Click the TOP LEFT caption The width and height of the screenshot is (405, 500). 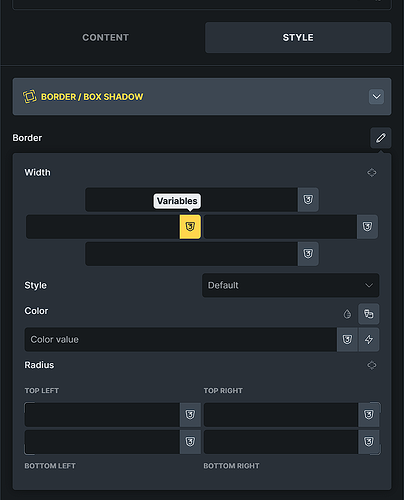42,391
